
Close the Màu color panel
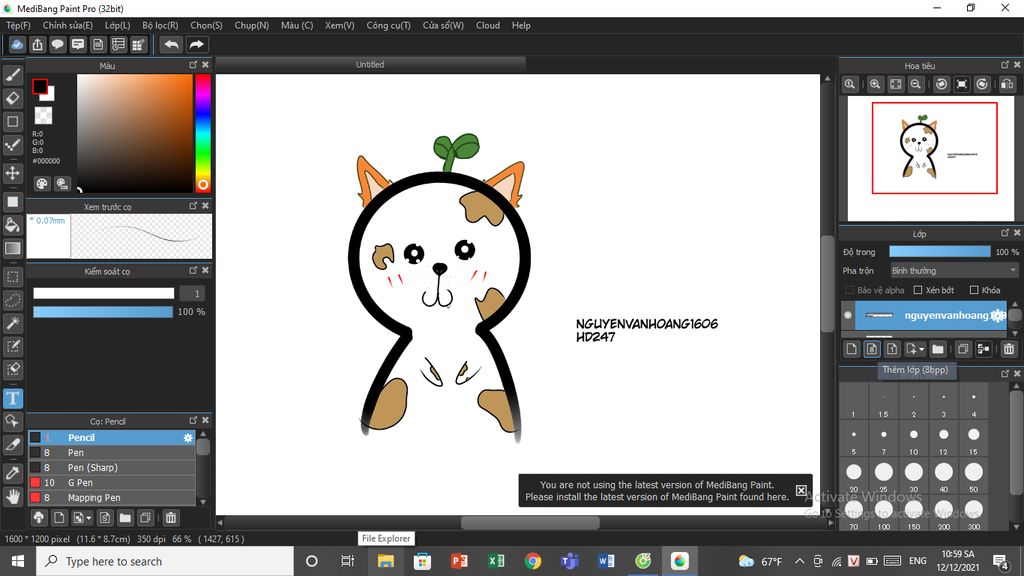205,65
